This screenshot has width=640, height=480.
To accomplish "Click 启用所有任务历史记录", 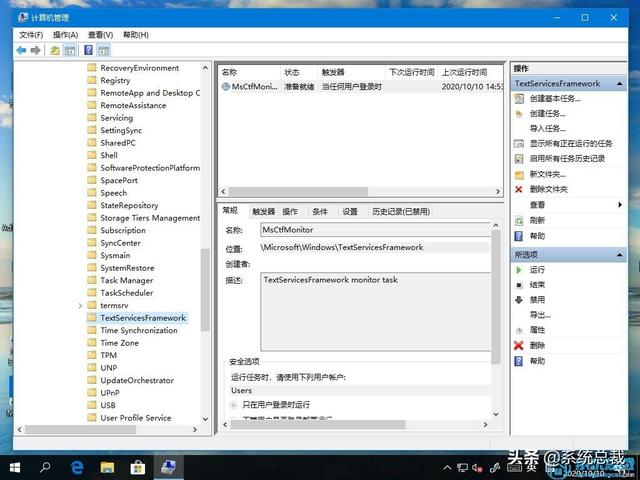I will (x=567, y=159).
